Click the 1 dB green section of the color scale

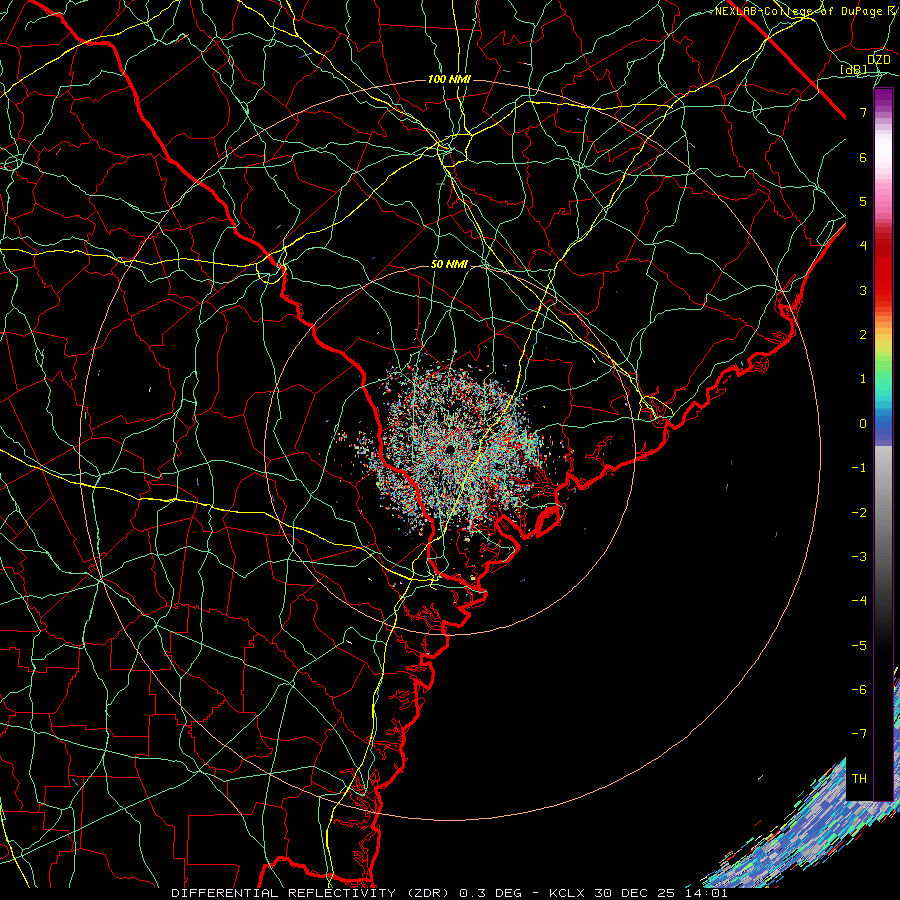tap(883, 379)
